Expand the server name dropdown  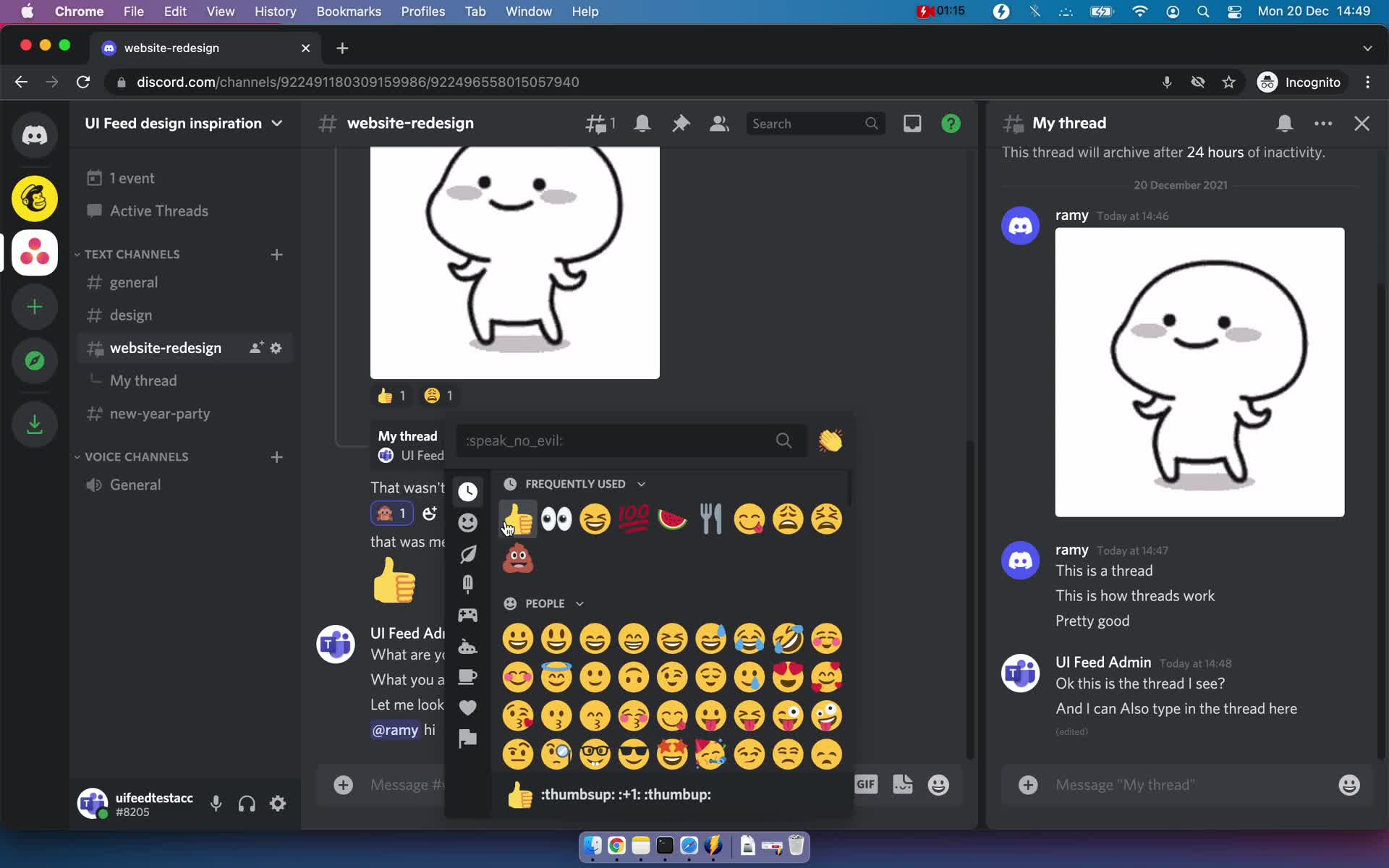277,124
